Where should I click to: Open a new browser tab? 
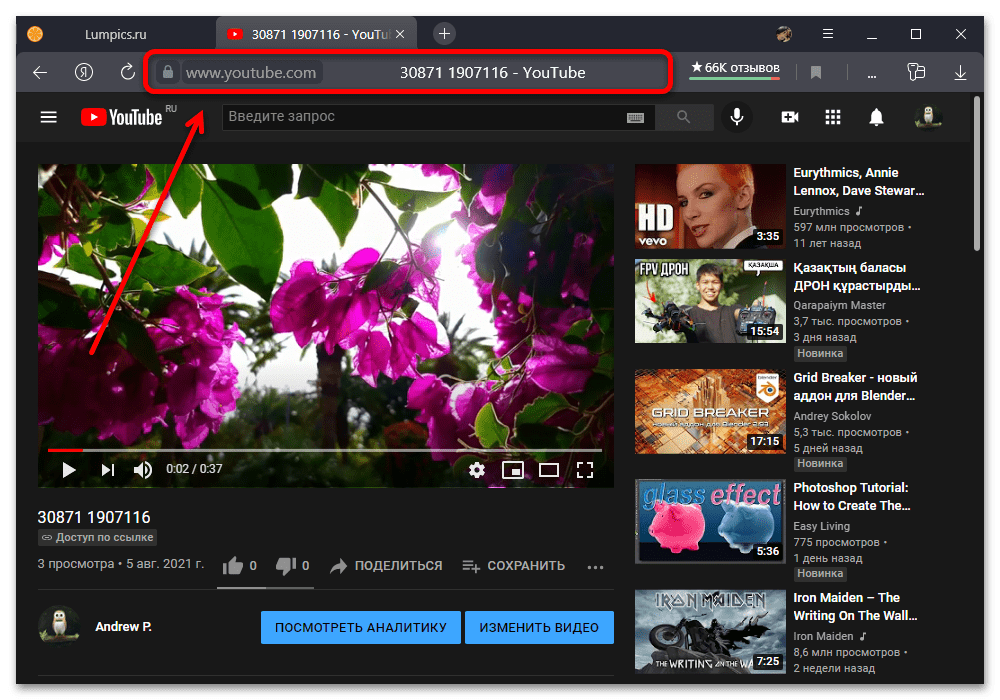click(x=445, y=34)
